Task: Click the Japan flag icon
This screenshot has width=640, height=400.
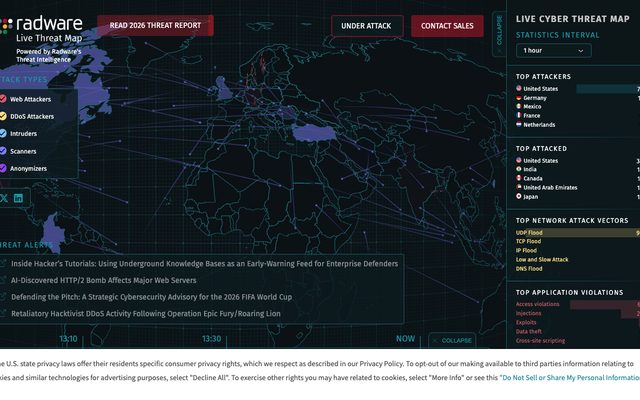Action: click(519, 196)
